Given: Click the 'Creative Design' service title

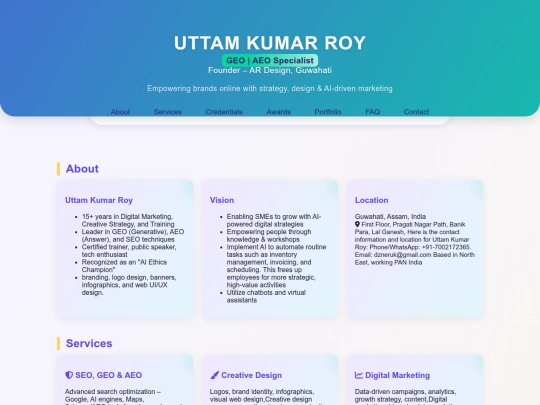Looking at the screenshot, I should click(x=251, y=375).
